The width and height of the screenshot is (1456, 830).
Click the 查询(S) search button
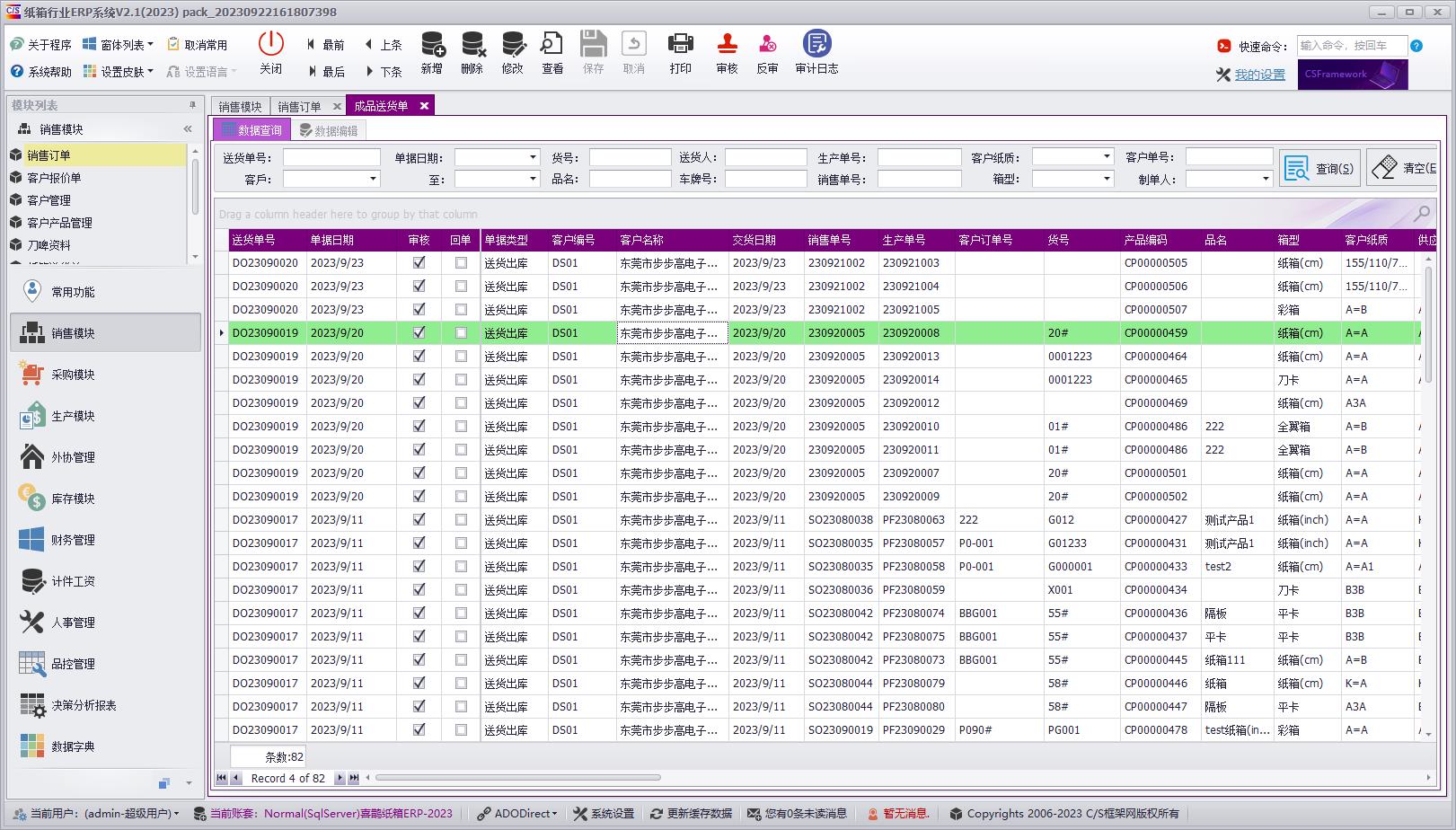1319,168
